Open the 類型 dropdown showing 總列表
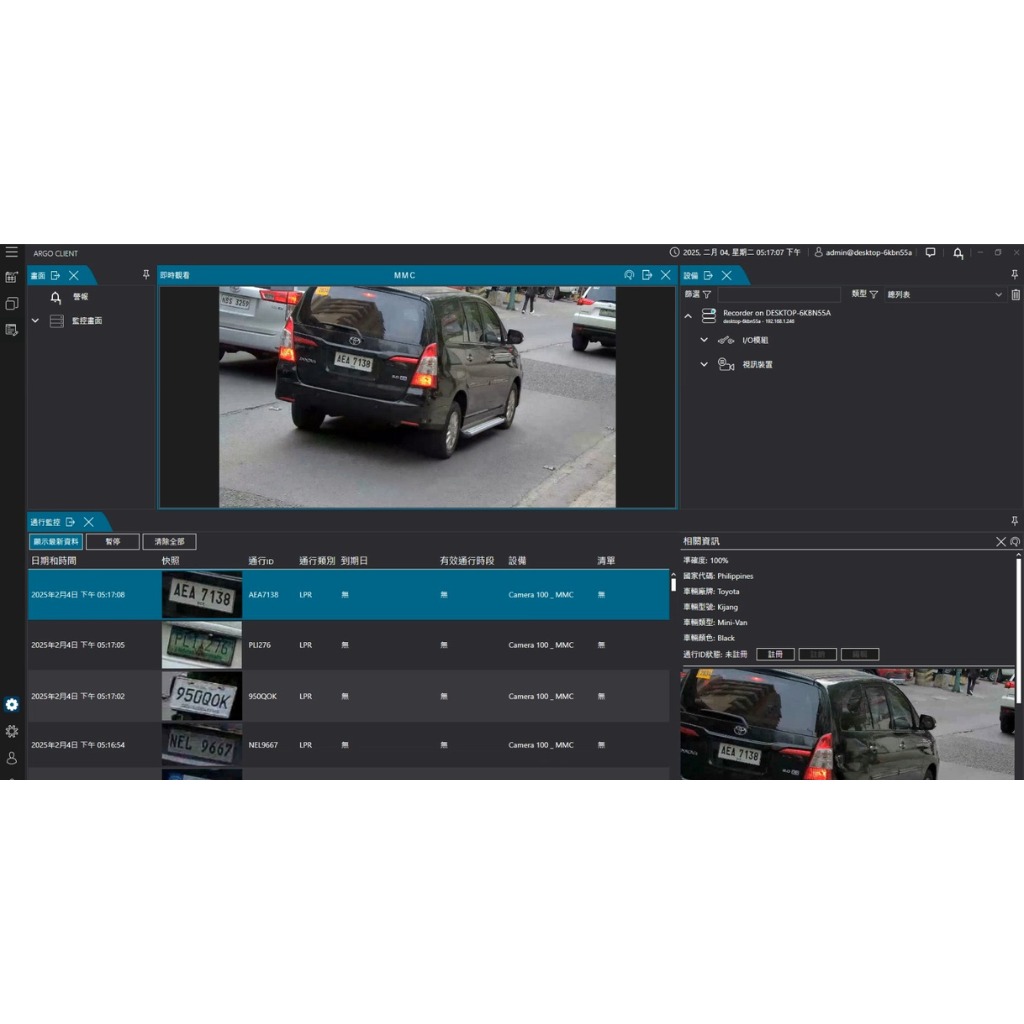The image size is (1024, 1024). point(943,295)
